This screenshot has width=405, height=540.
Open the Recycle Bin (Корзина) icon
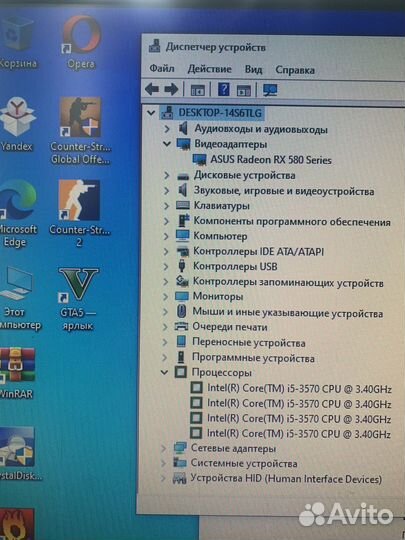coord(17,41)
